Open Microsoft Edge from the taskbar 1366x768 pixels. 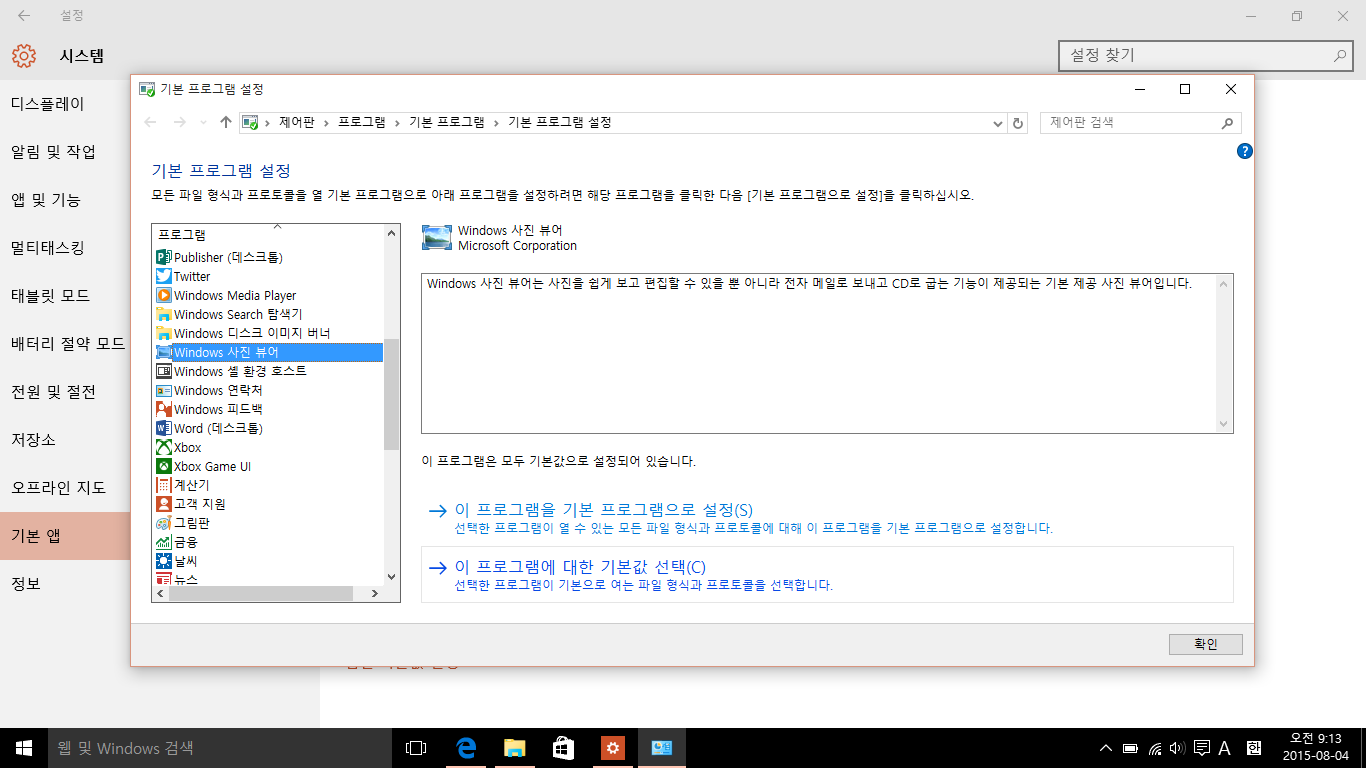(x=465, y=748)
